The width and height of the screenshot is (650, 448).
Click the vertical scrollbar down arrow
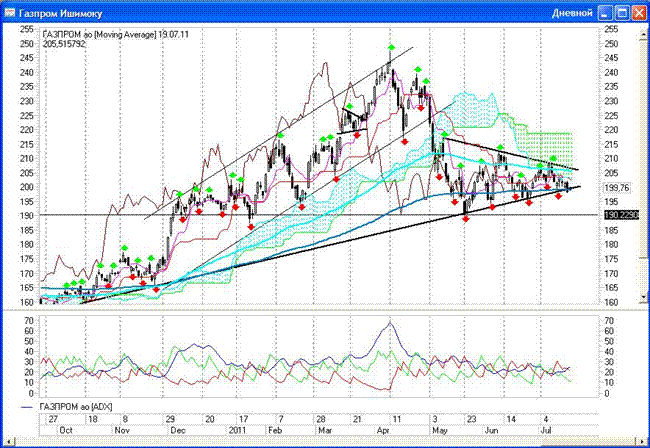tap(644, 297)
